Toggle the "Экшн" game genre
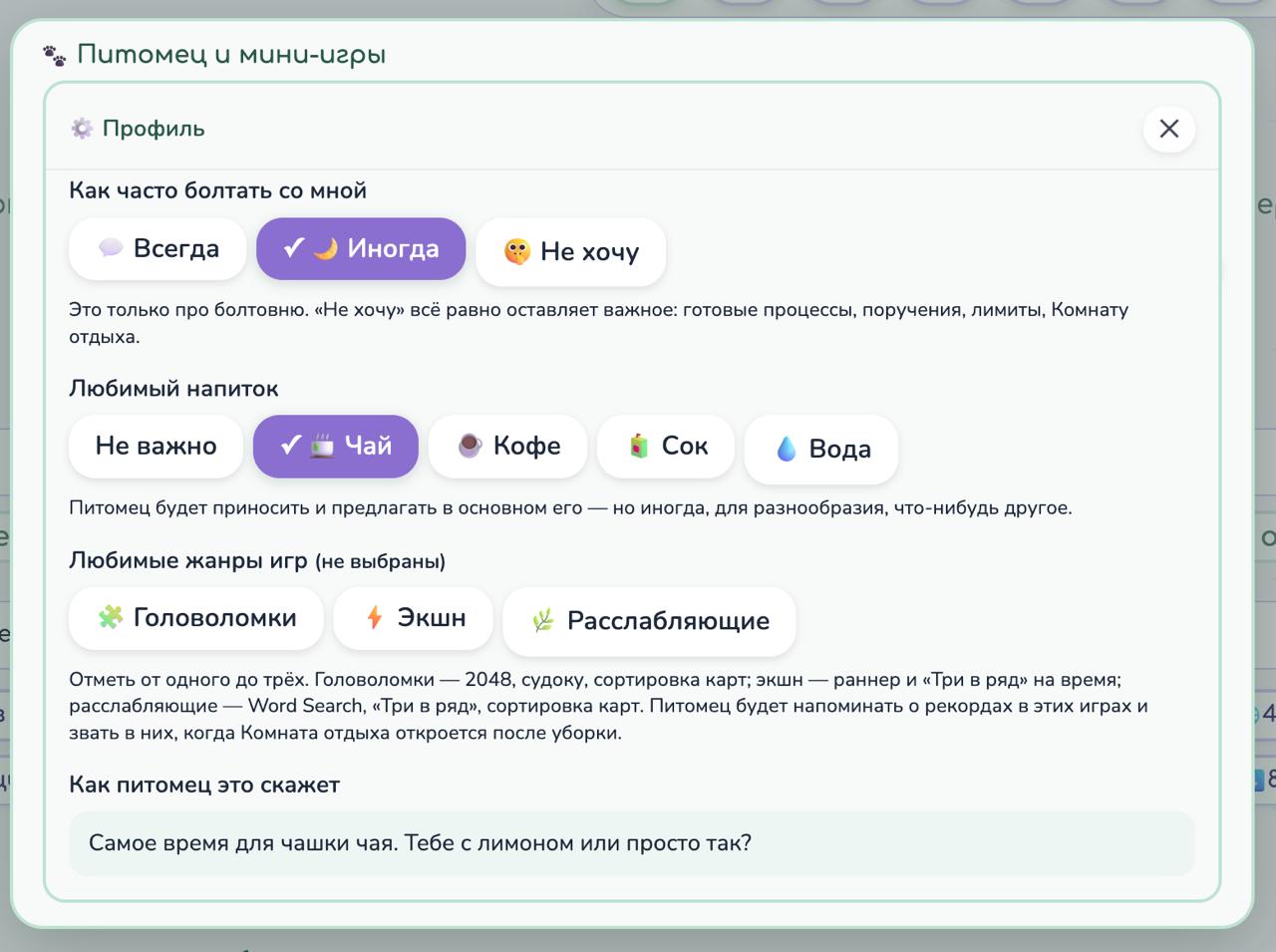 [x=414, y=618]
